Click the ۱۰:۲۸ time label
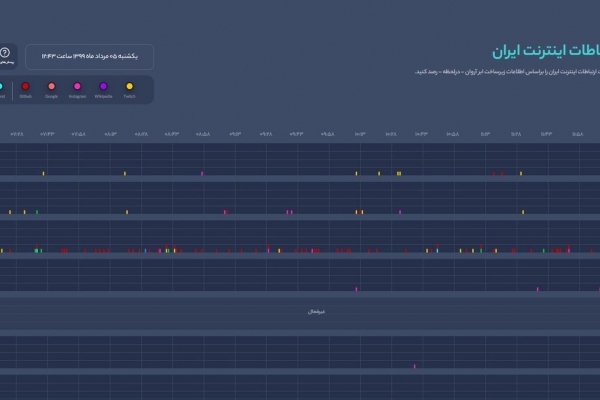The image size is (600, 400). tap(391, 134)
